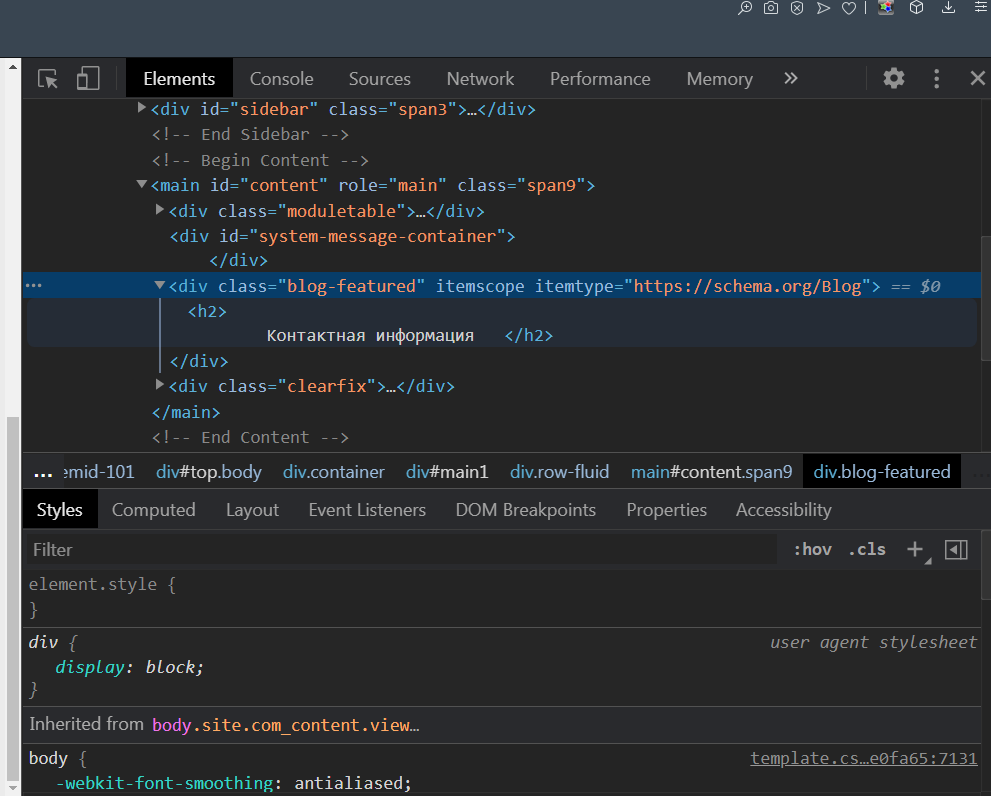Expand the div.clearfix node
991x796 pixels.
pos(160,384)
